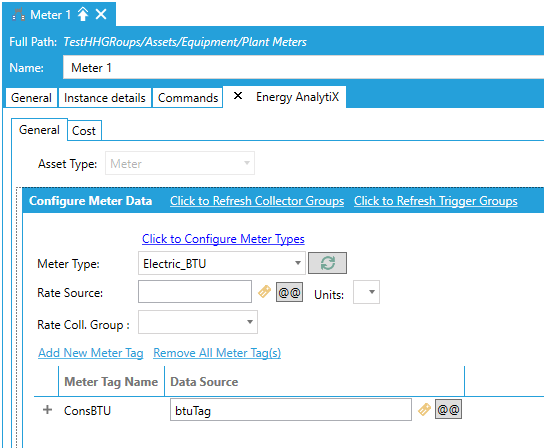Close the Energy AnalytiX tab with X
This screenshot has width=544, height=448.
[x=238, y=96]
